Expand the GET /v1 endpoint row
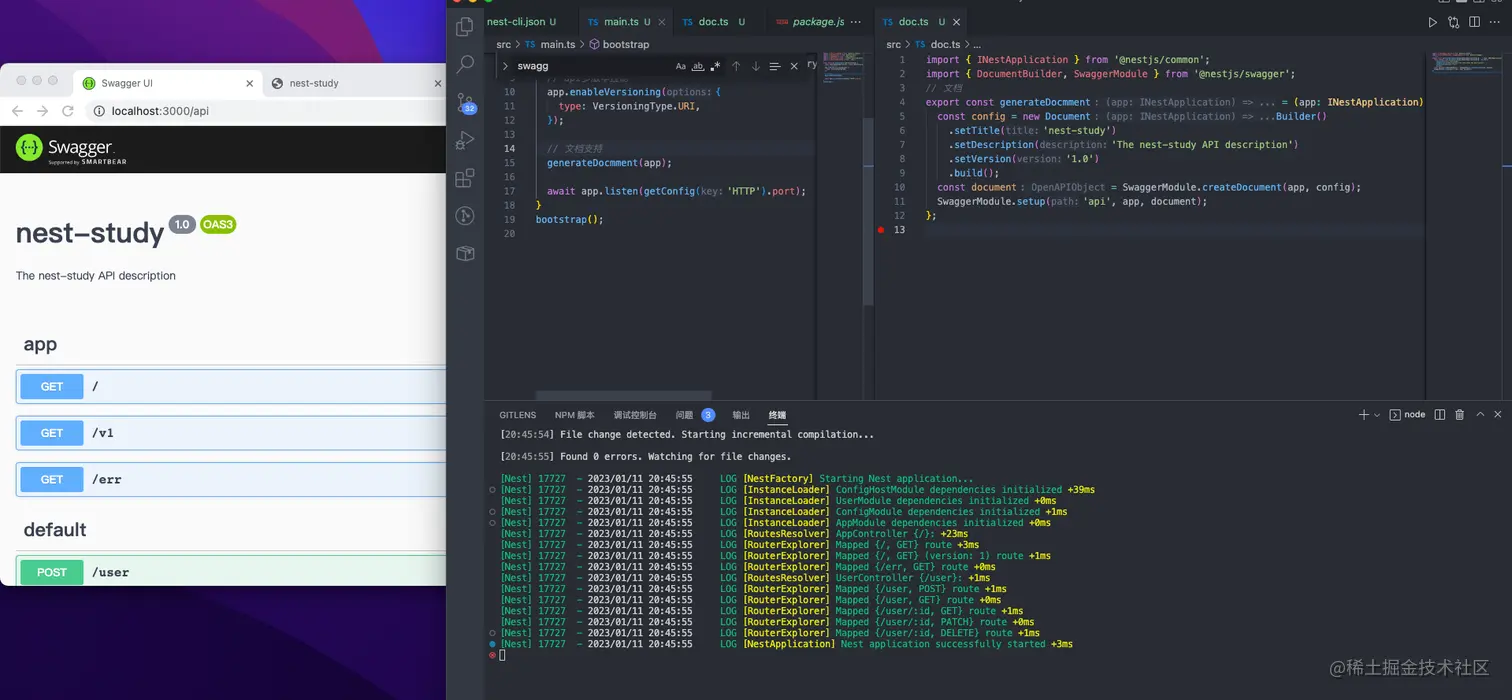1512x700 pixels. [x=231, y=433]
